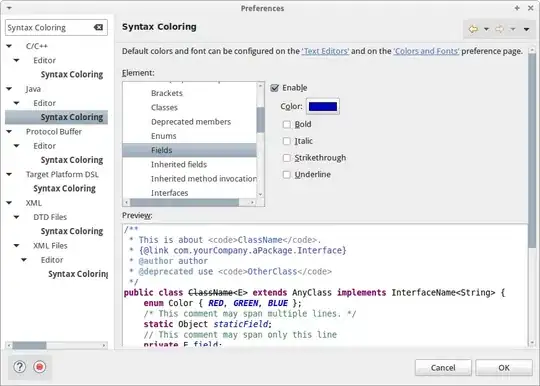Collapse the Editor node under Java

[x=17, y=103]
